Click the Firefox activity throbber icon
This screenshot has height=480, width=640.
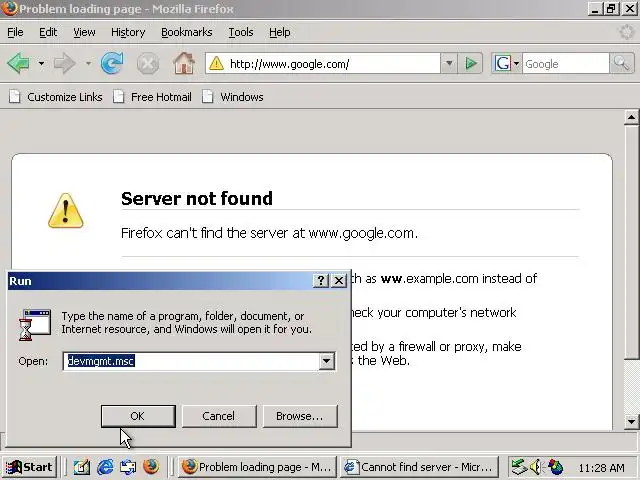click(626, 32)
